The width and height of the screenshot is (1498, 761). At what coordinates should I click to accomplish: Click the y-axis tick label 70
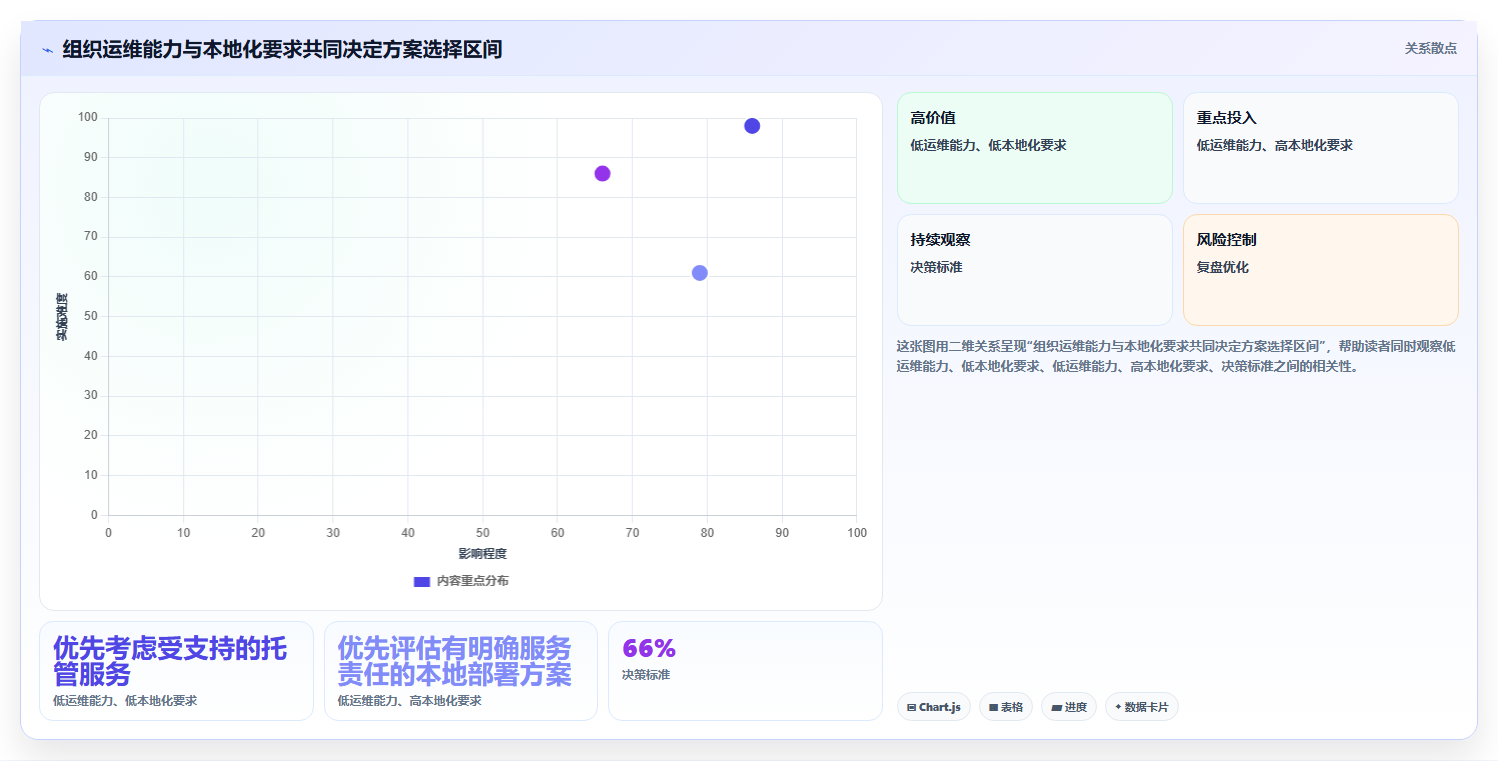[90, 237]
